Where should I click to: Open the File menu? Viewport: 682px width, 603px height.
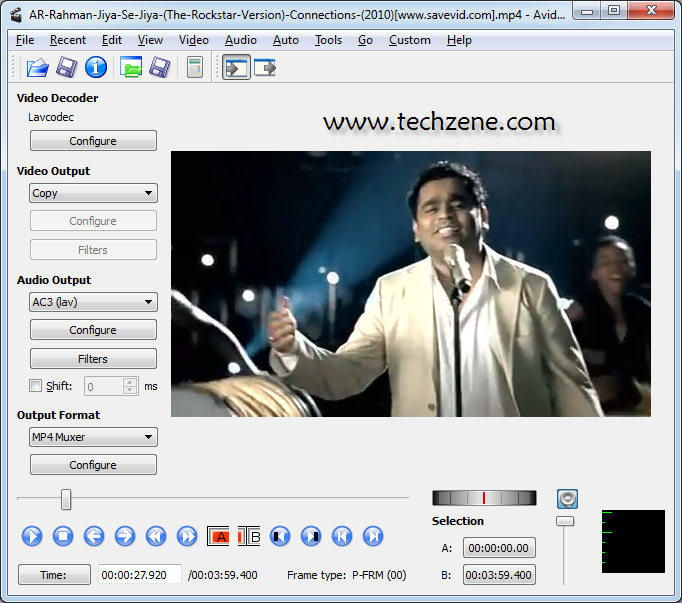[25, 40]
